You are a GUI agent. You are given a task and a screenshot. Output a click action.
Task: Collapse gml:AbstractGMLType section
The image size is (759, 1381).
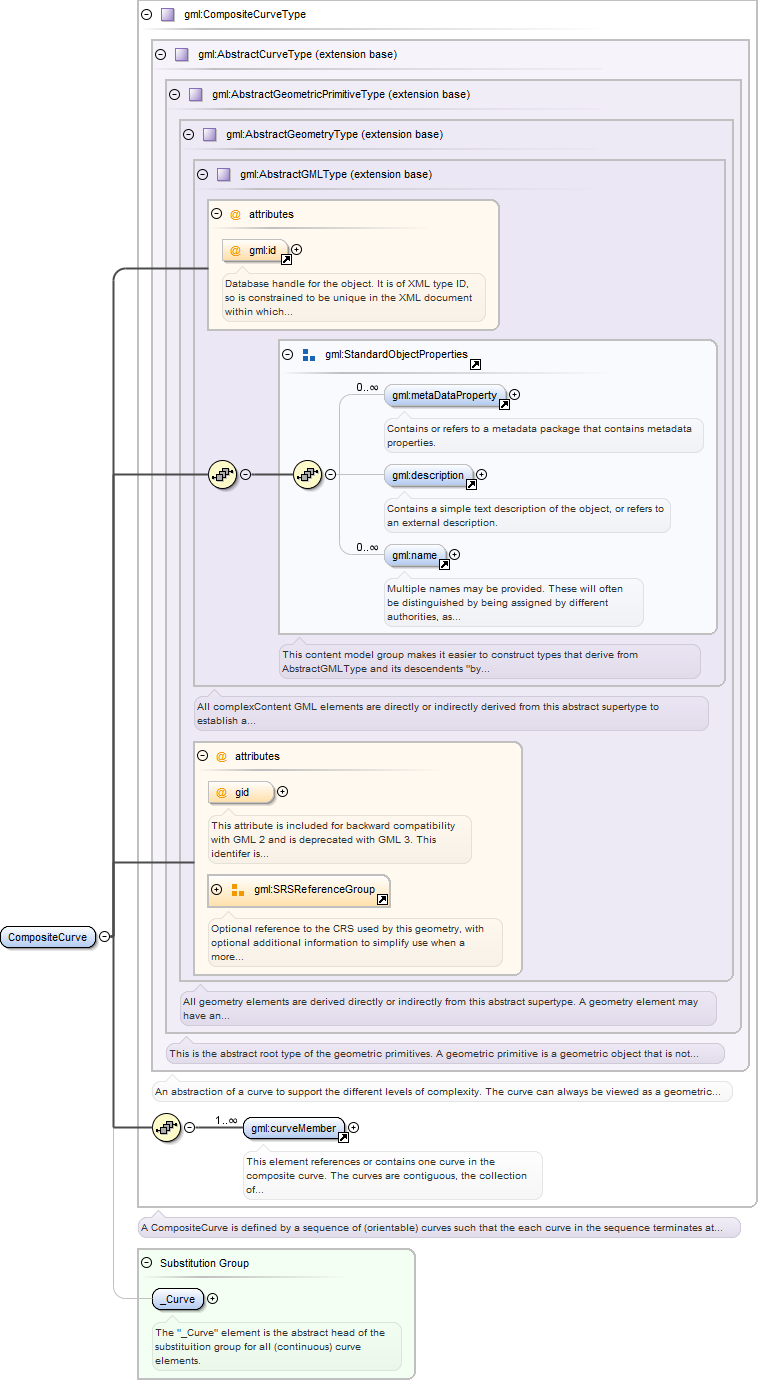[x=203, y=174]
